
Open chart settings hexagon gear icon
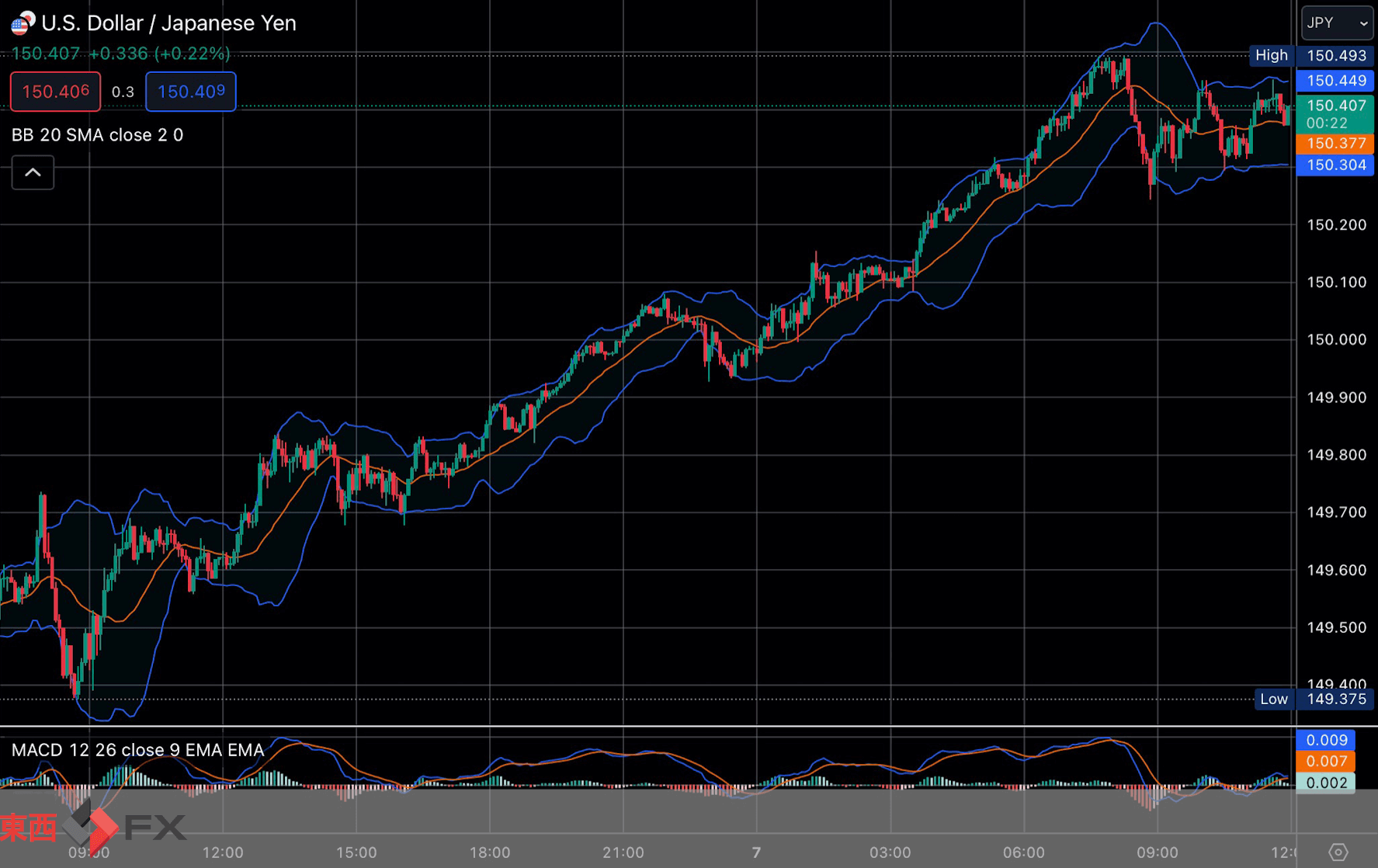1338,852
